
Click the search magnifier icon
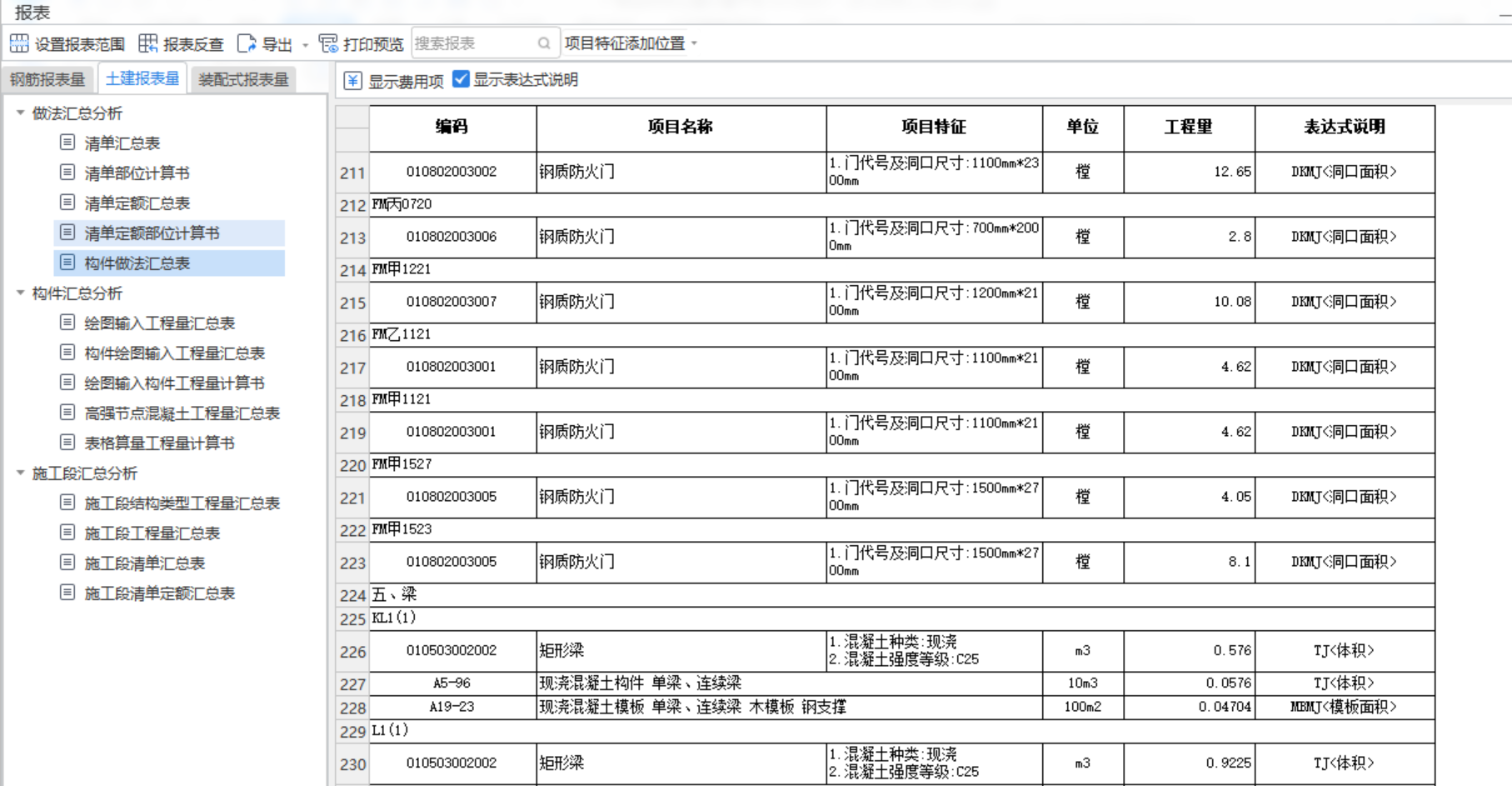[x=544, y=43]
